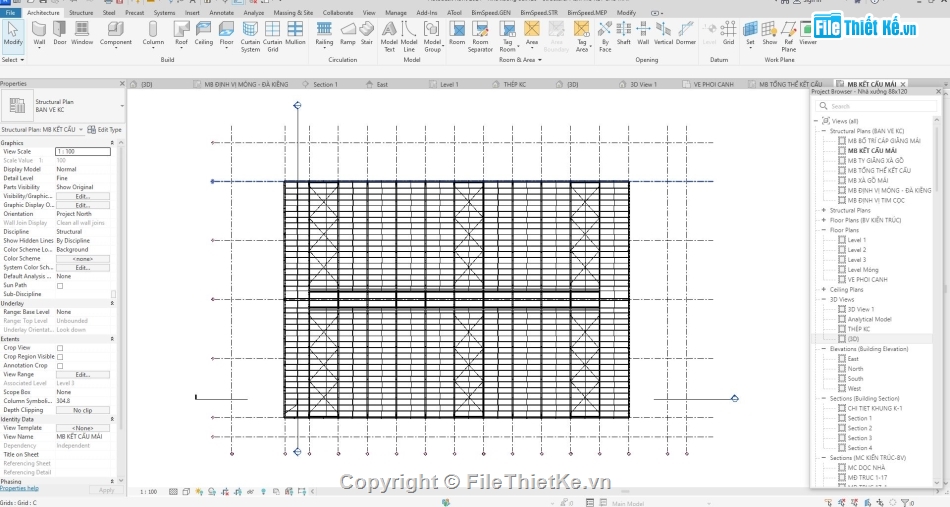Select the Room tool

[x=457, y=33]
